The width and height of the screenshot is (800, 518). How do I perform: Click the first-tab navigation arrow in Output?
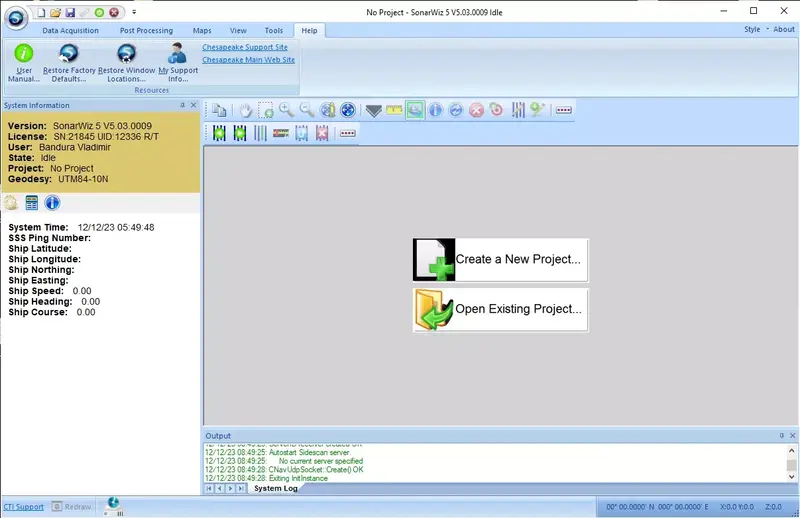pos(209,488)
